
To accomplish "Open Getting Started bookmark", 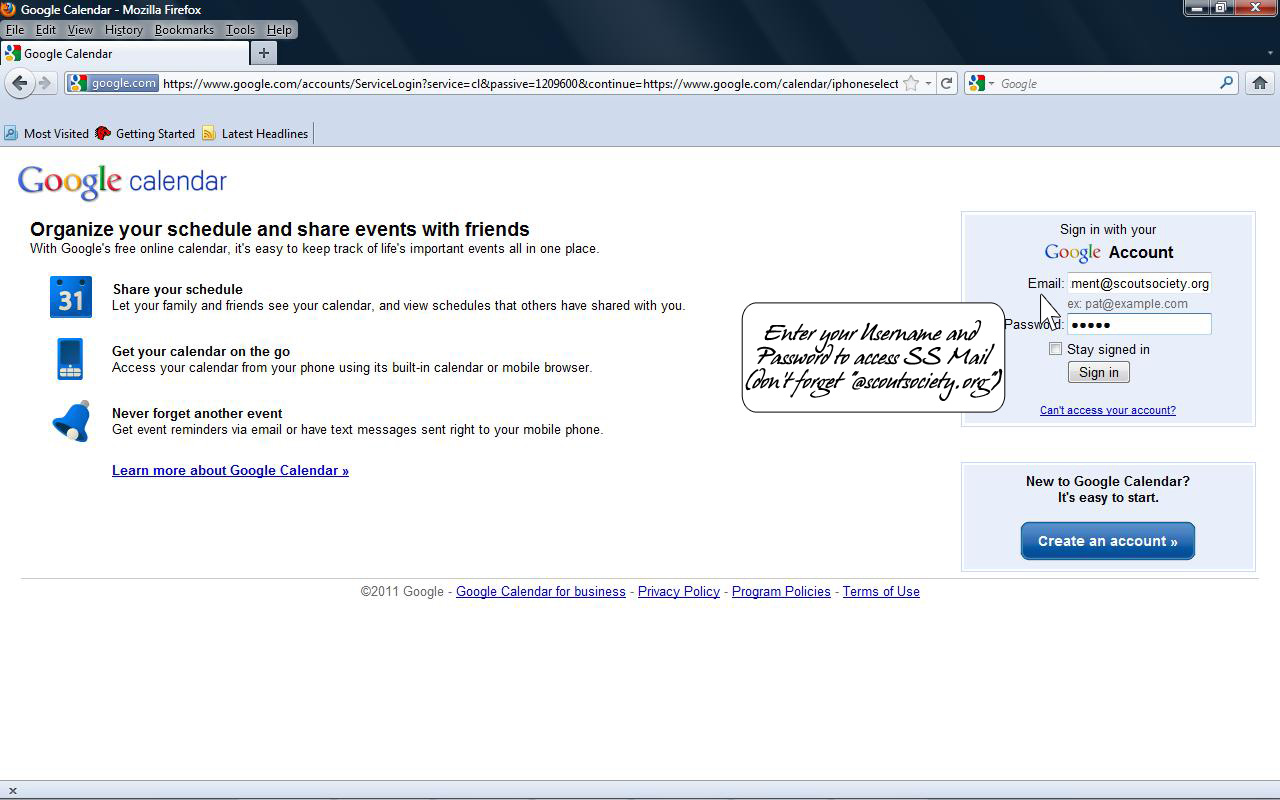I will click(x=145, y=133).
